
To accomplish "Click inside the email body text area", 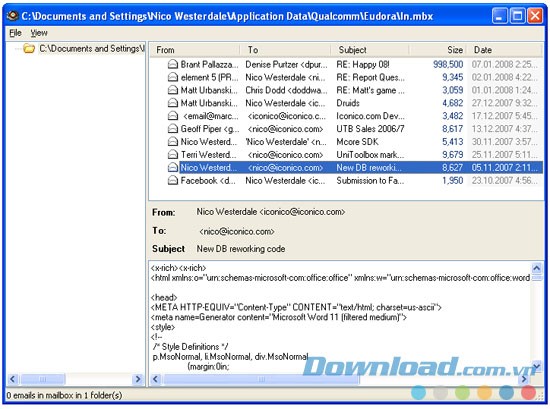I will coord(340,317).
